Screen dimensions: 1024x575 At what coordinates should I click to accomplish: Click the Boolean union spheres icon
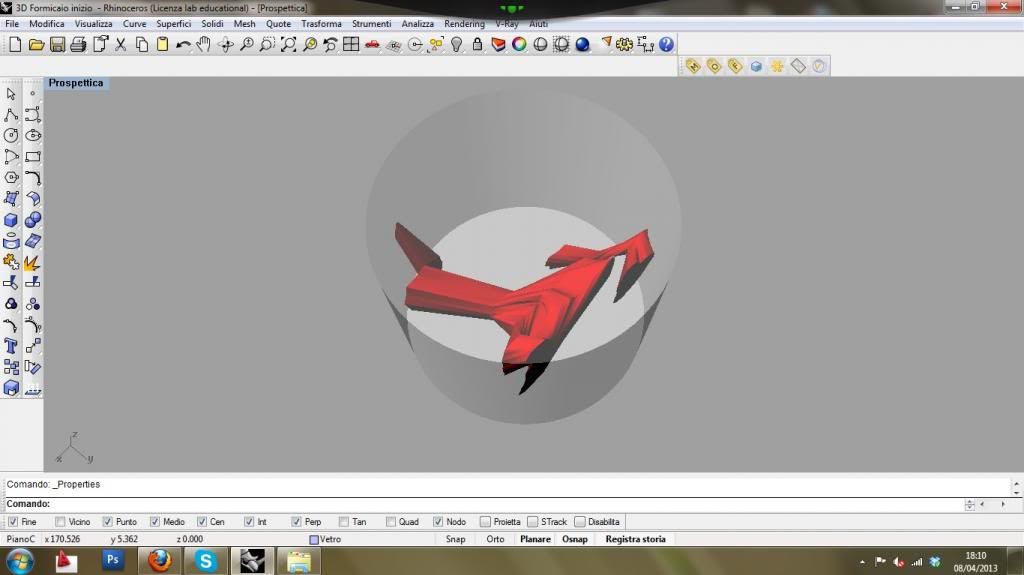(x=33, y=220)
